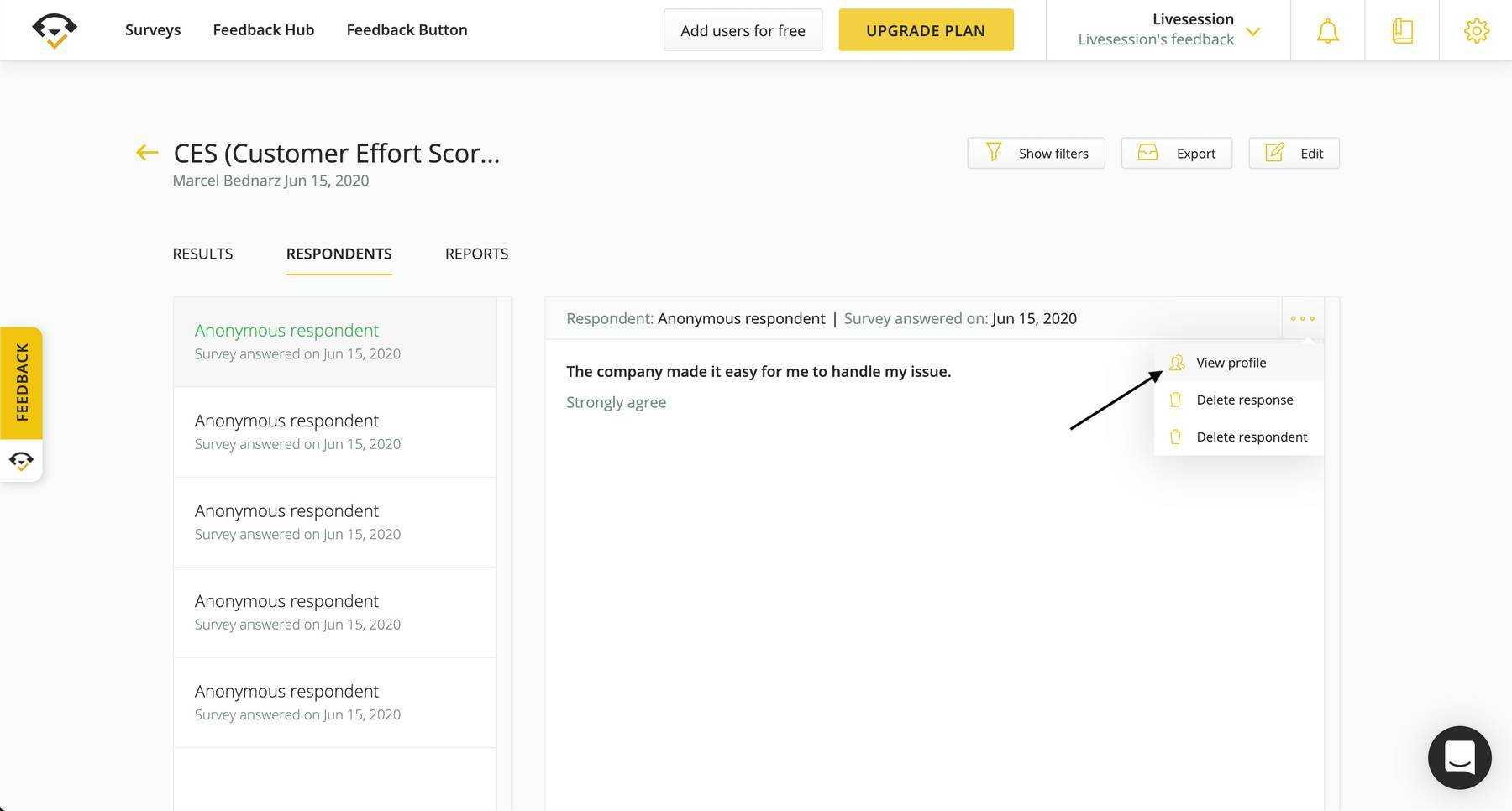Click the Upgrade Plan button
Screen dimensions: 1512x811
click(926, 30)
